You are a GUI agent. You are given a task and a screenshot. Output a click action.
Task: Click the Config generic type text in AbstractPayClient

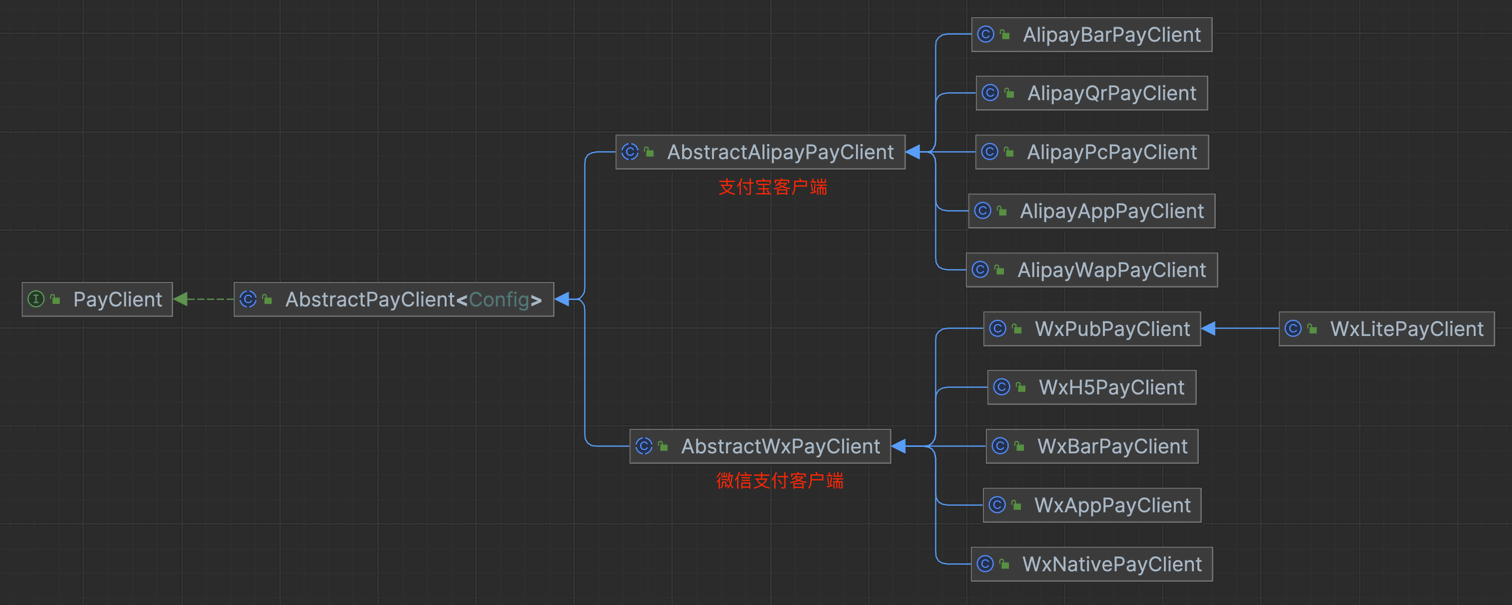click(x=506, y=299)
